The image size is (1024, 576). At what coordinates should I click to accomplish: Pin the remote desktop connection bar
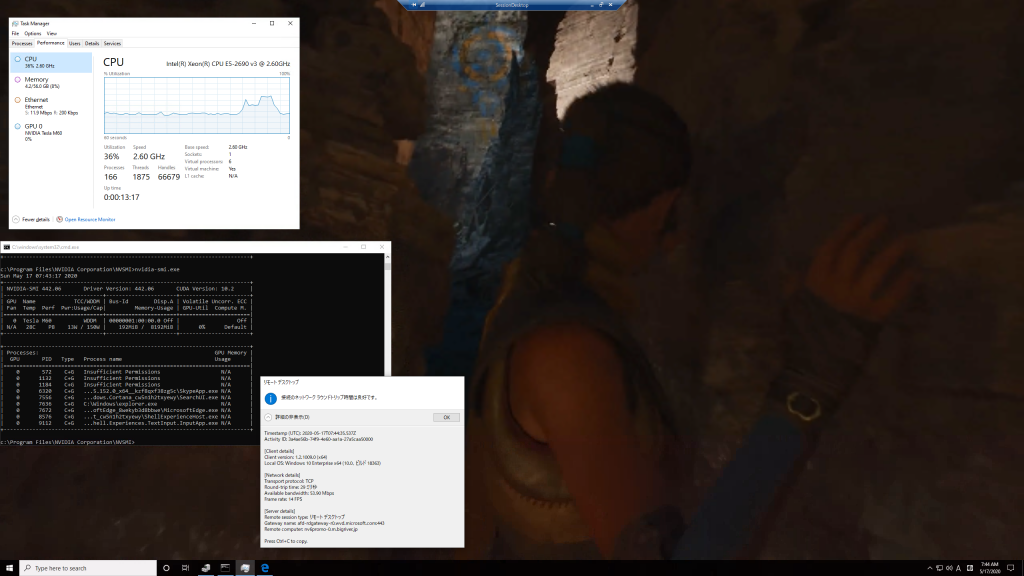pyautogui.click(x=413, y=5)
